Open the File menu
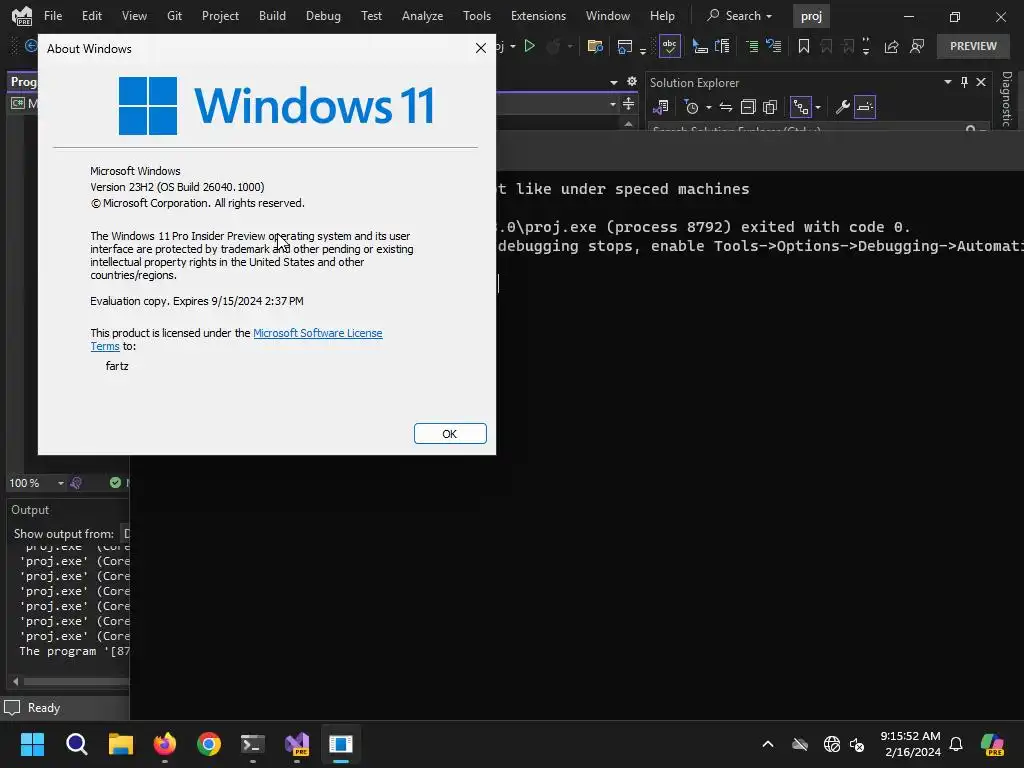Screen dimensions: 1024x768 53,16
